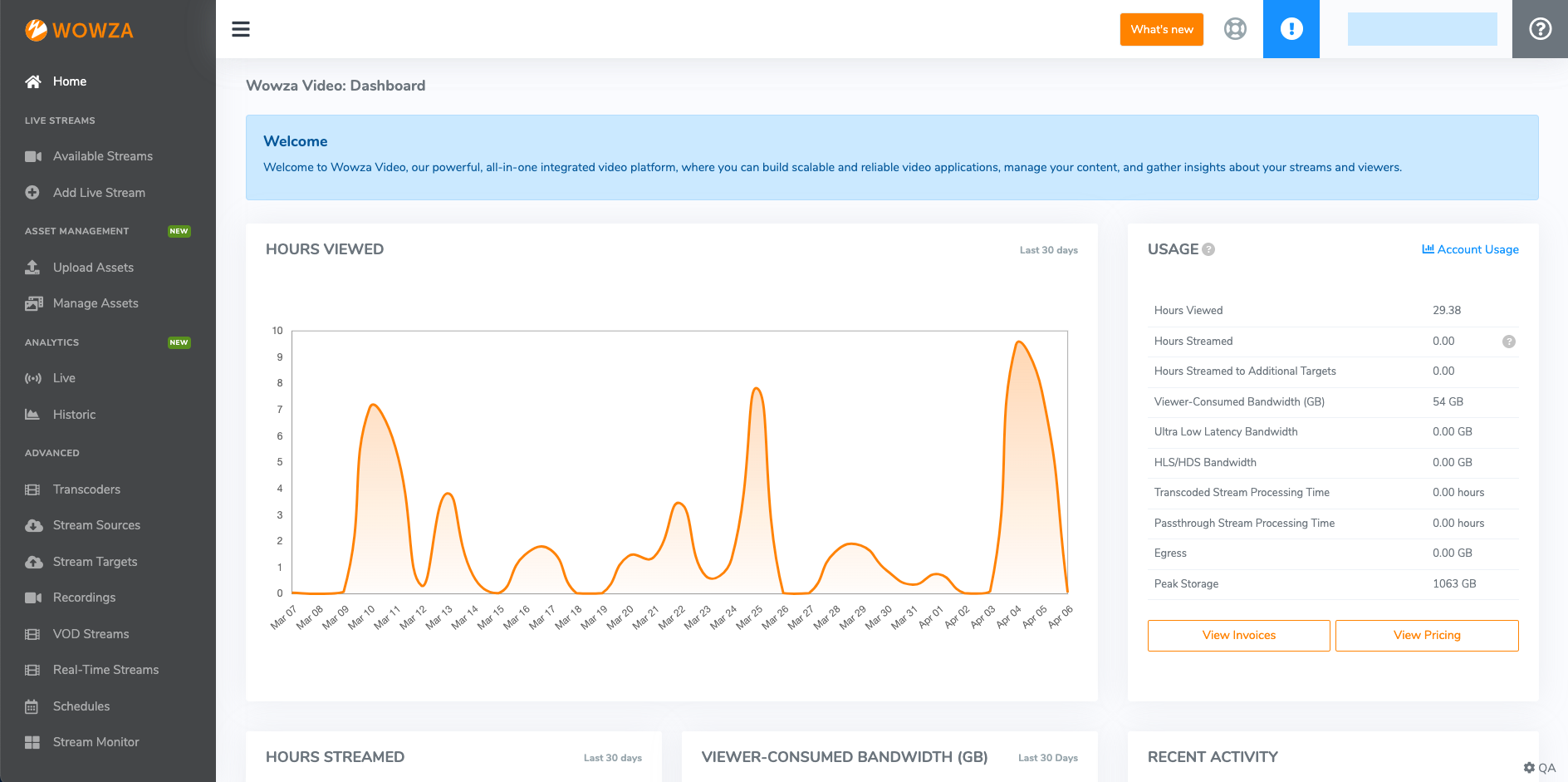Click the Transcoders film icon

(32, 489)
